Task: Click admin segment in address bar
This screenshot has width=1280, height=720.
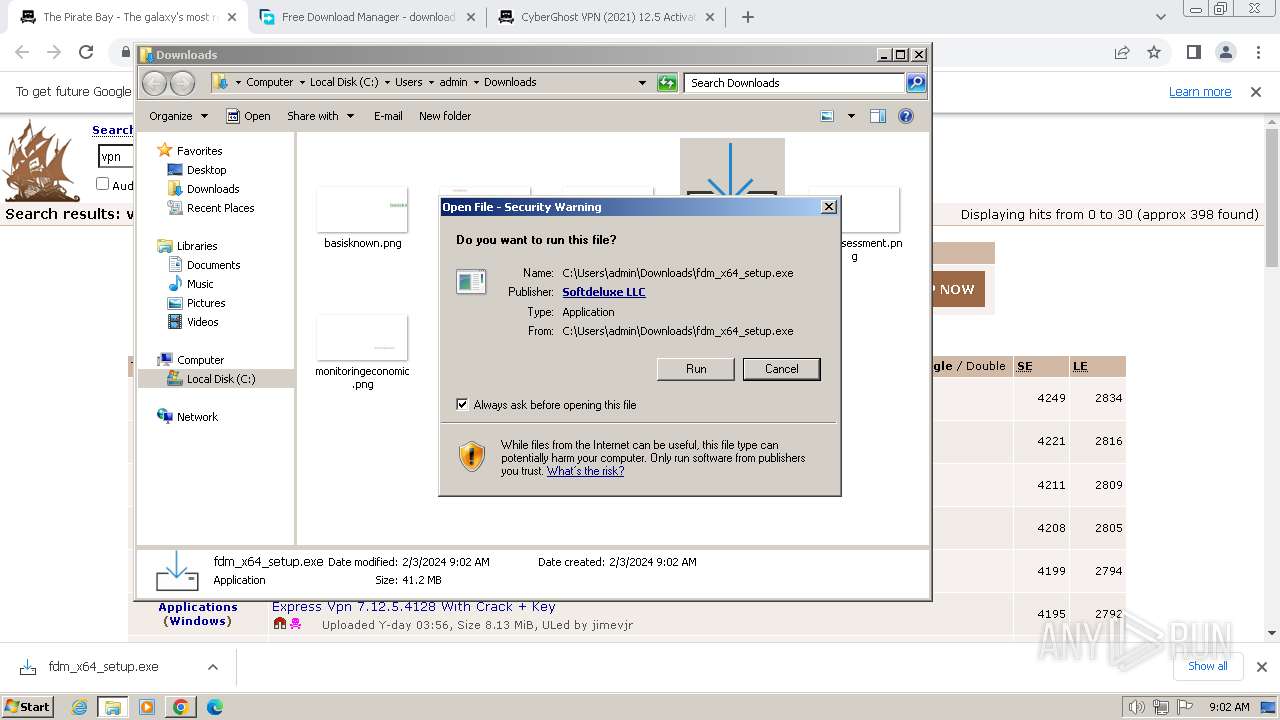Action: (453, 83)
